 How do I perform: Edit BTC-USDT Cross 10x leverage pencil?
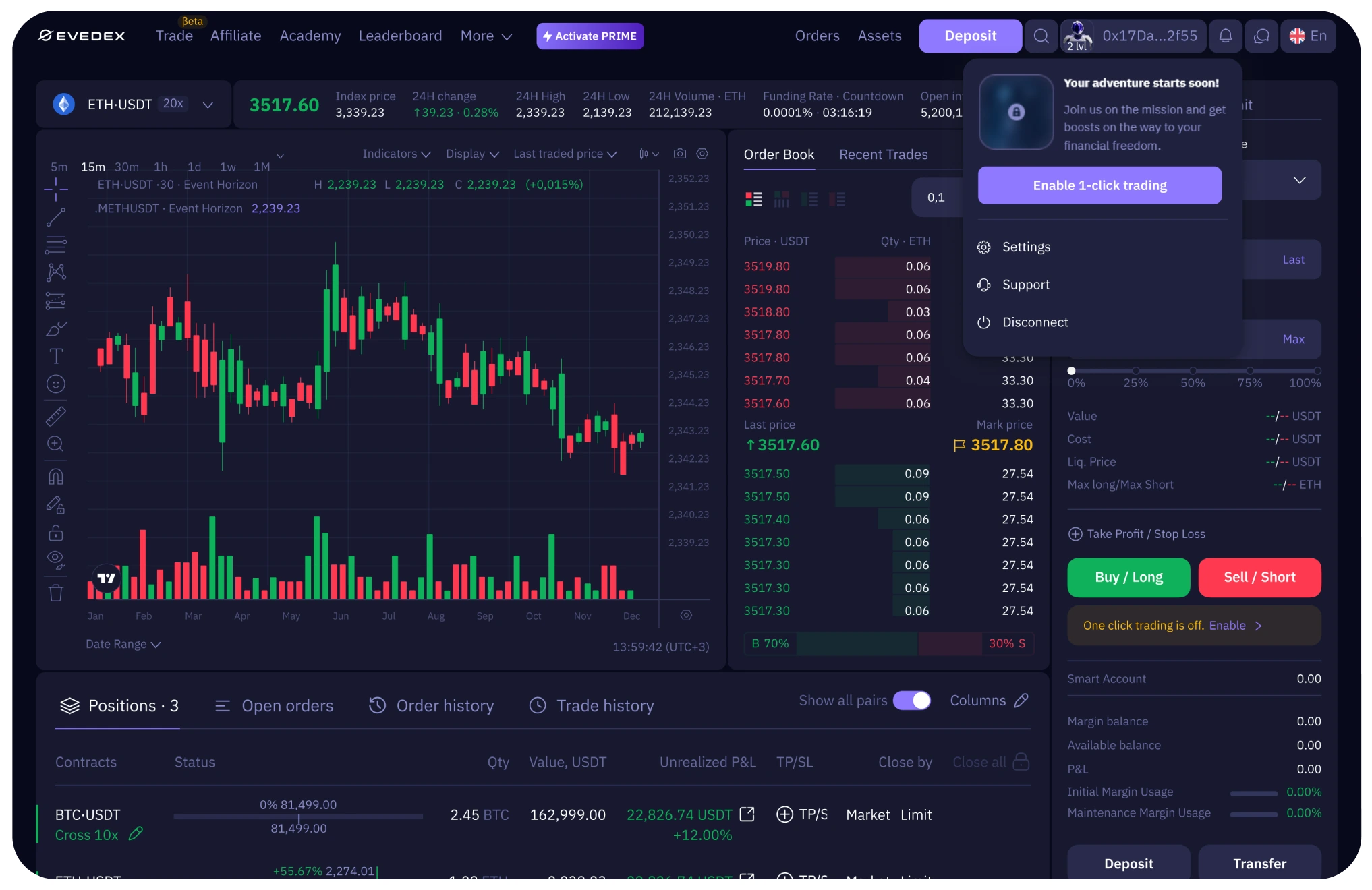[136, 834]
